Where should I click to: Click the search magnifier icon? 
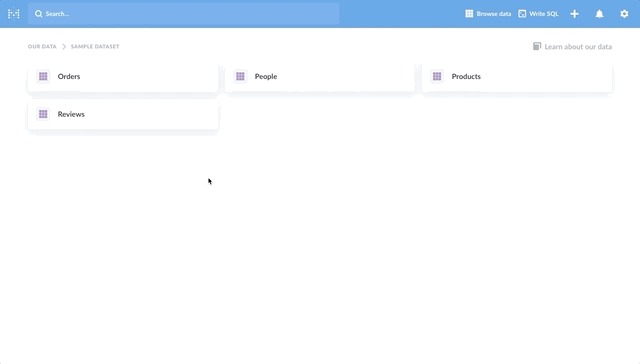click(x=38, y=14)
